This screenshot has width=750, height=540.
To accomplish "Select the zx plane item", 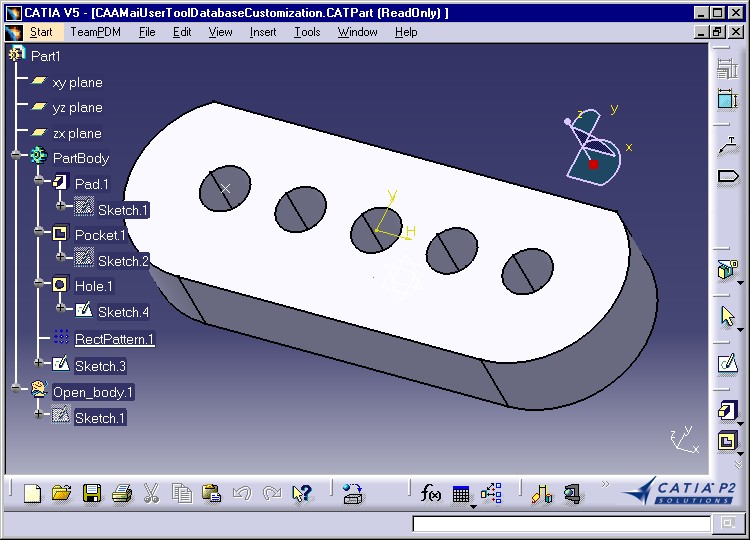I will pyautogui.click(x=77, y=133).
